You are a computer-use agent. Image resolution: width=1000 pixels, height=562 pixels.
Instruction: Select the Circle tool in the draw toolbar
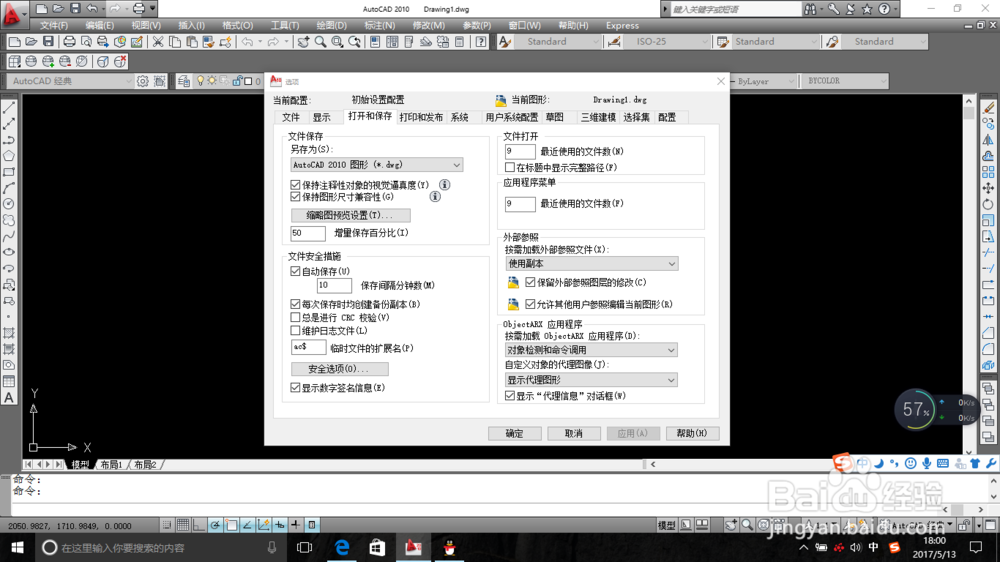pyautogui.click(x=9, y=204)
